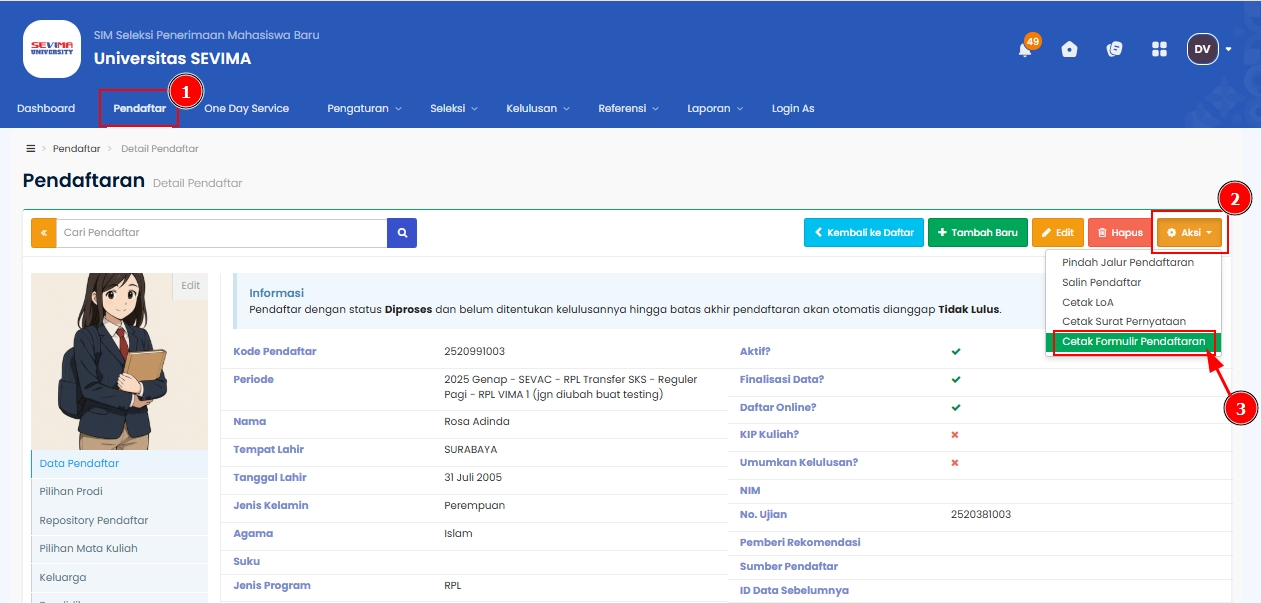This screenshot has width=1261, height=603.
Task: Open Pilihan Prodi in the sidebar
Action: coord(71,492)
